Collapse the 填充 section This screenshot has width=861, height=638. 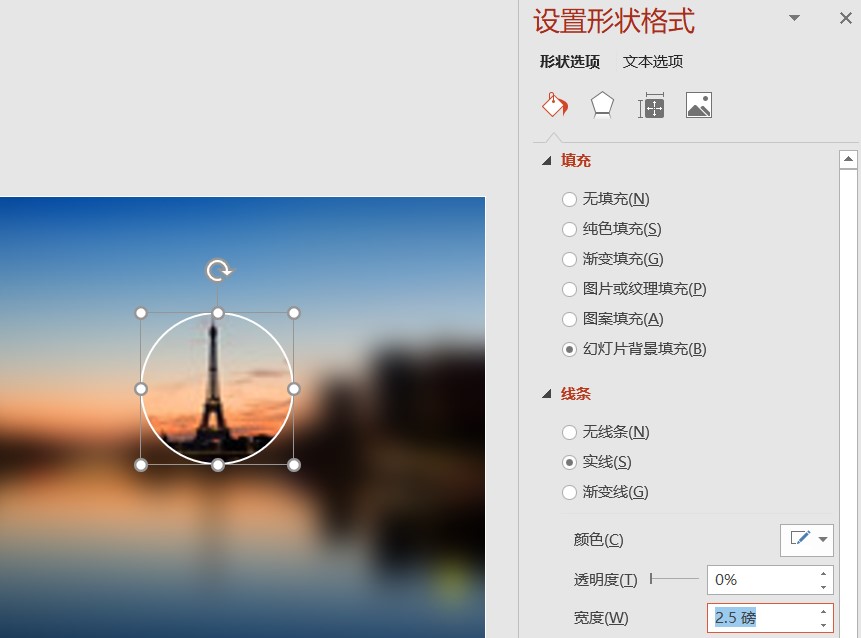pyautogui.click(x=546, y=161)
